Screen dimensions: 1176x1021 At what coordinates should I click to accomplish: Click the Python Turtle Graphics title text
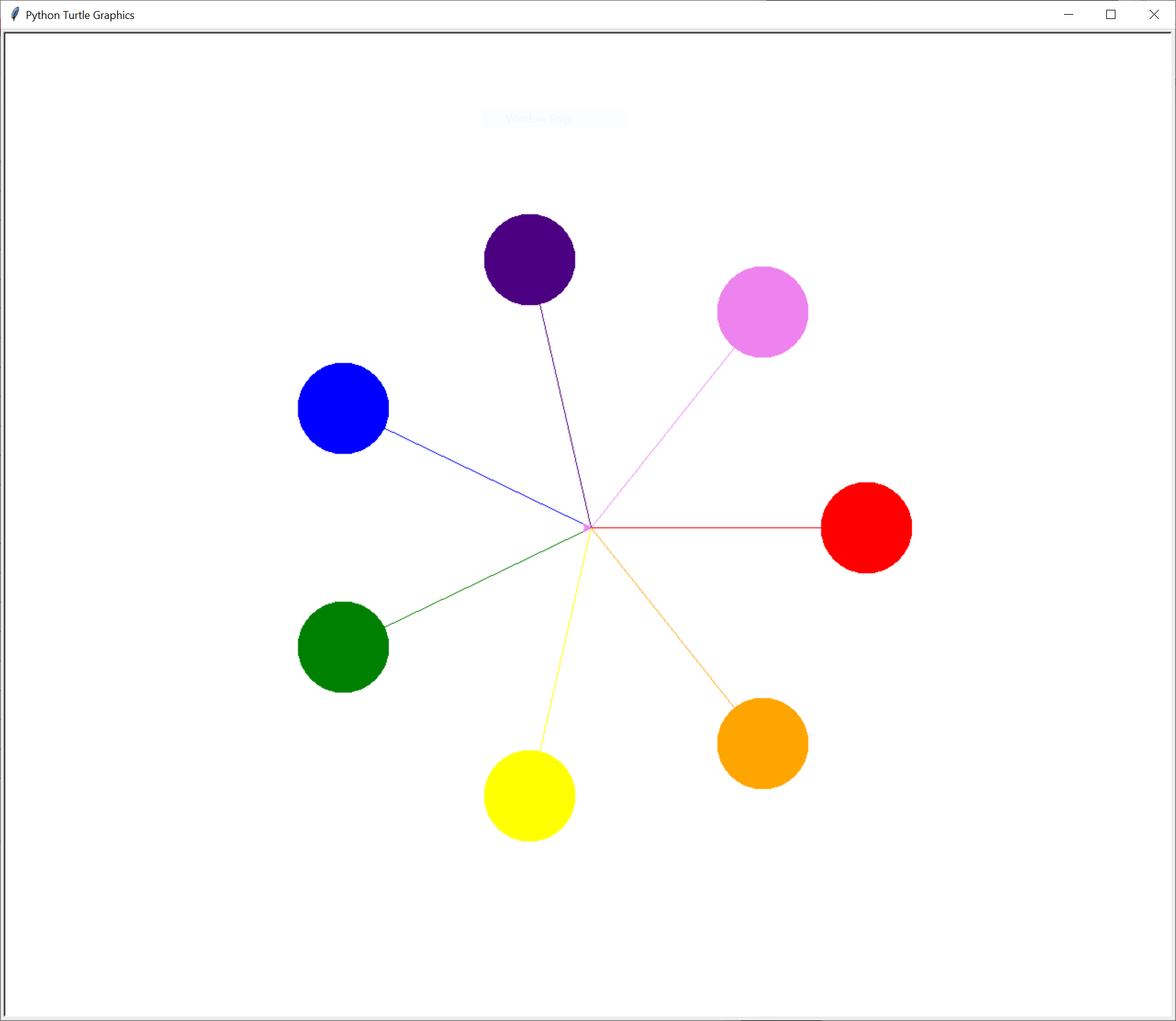click(80, 15)
